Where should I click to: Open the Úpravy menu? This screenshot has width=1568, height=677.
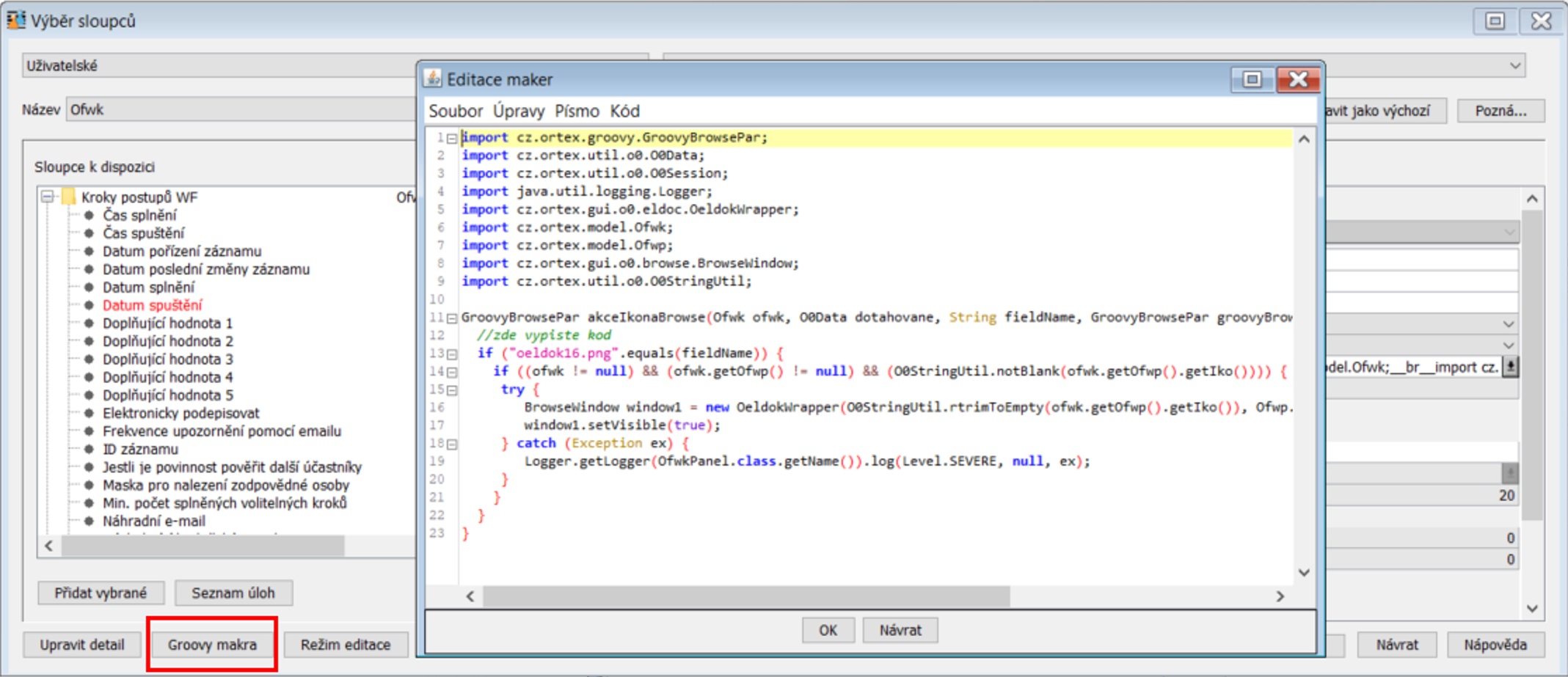(518, 111)
